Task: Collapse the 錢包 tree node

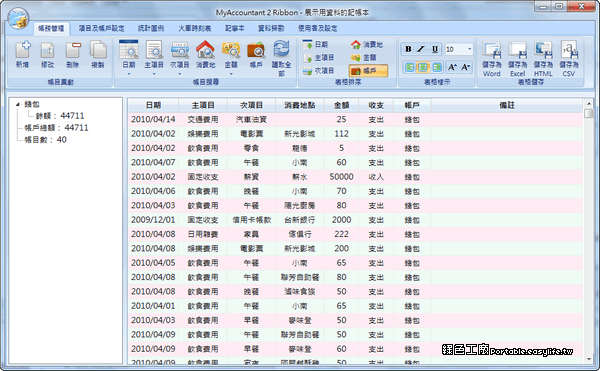Action: pos(18,104)
